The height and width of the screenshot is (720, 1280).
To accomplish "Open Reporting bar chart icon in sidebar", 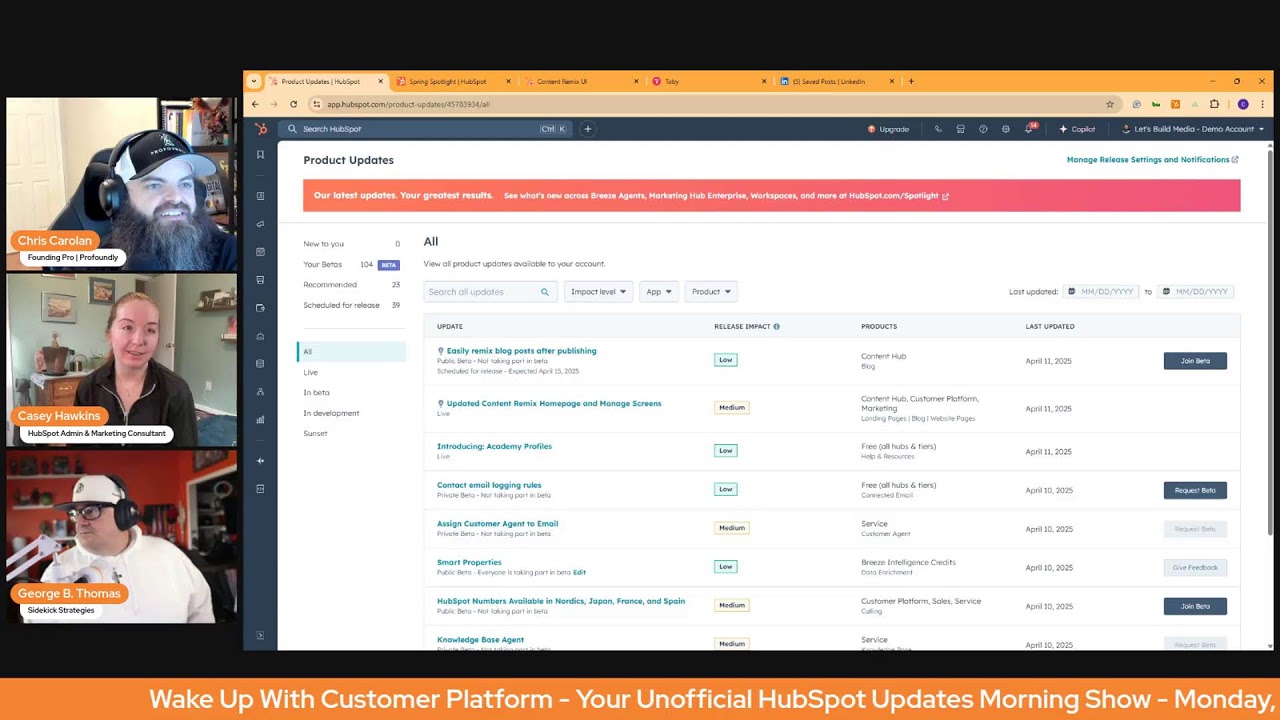I will [260, 420].
